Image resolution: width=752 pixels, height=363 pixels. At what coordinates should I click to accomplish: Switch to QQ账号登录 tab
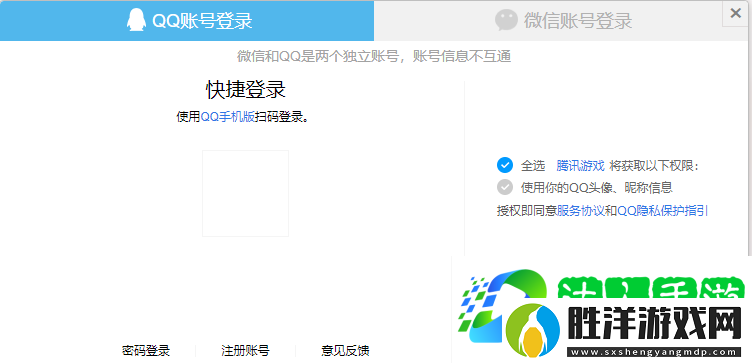tap(187, 21)
